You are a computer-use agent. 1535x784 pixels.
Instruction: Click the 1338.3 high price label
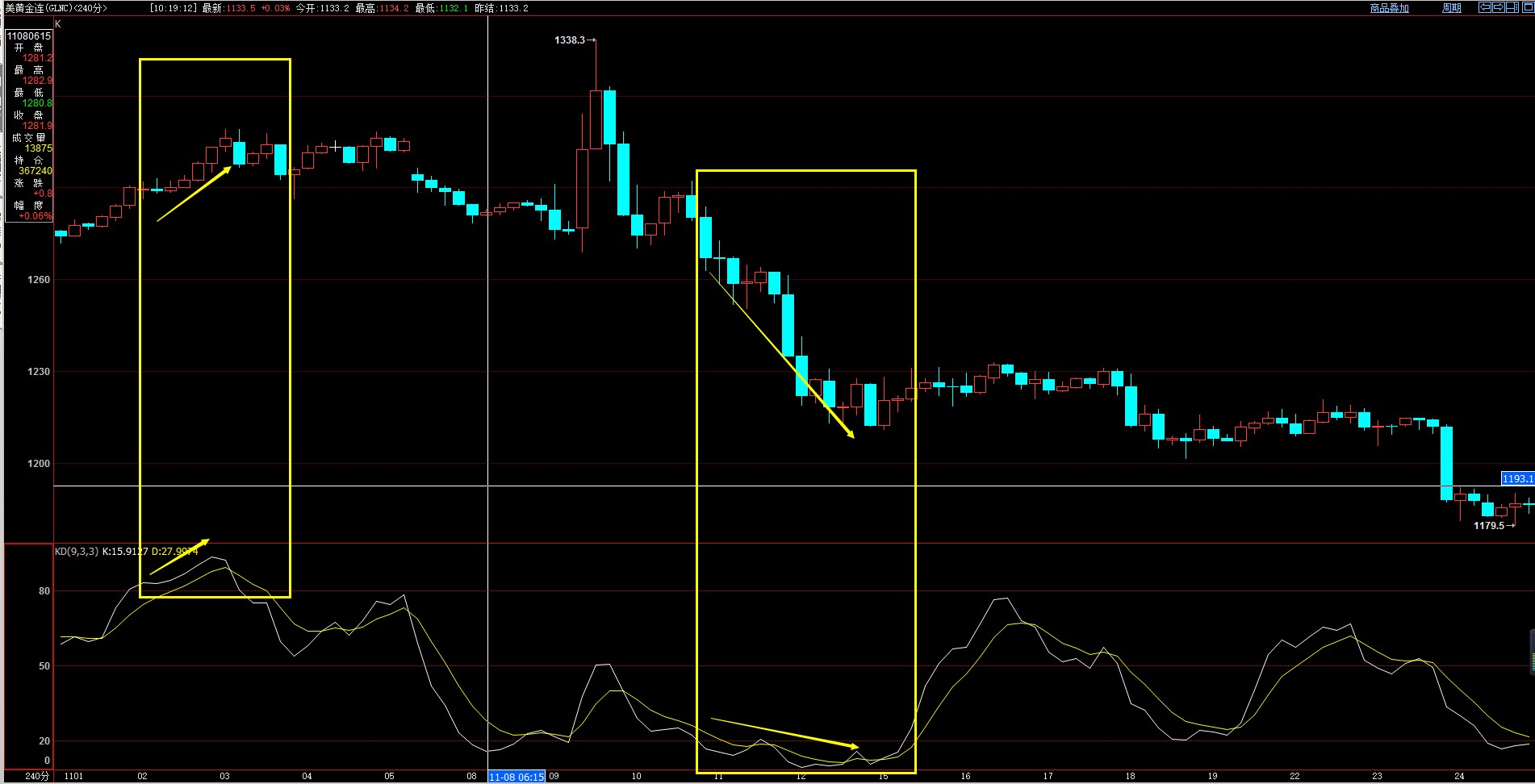coord(570,40)
